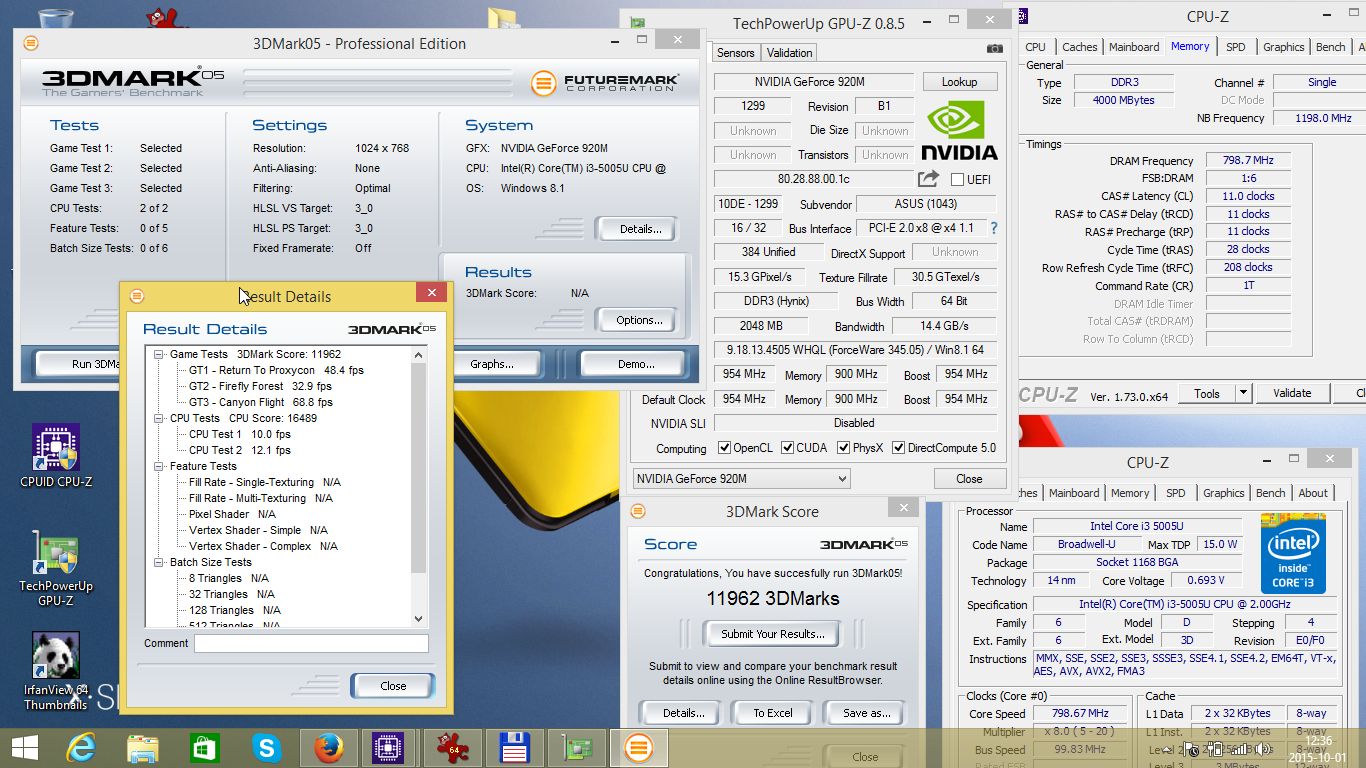Select GT1 - Return To Proxycon row
Image resolution: width=1366 pixels, height=768 pixels.
tap(276, 370)
